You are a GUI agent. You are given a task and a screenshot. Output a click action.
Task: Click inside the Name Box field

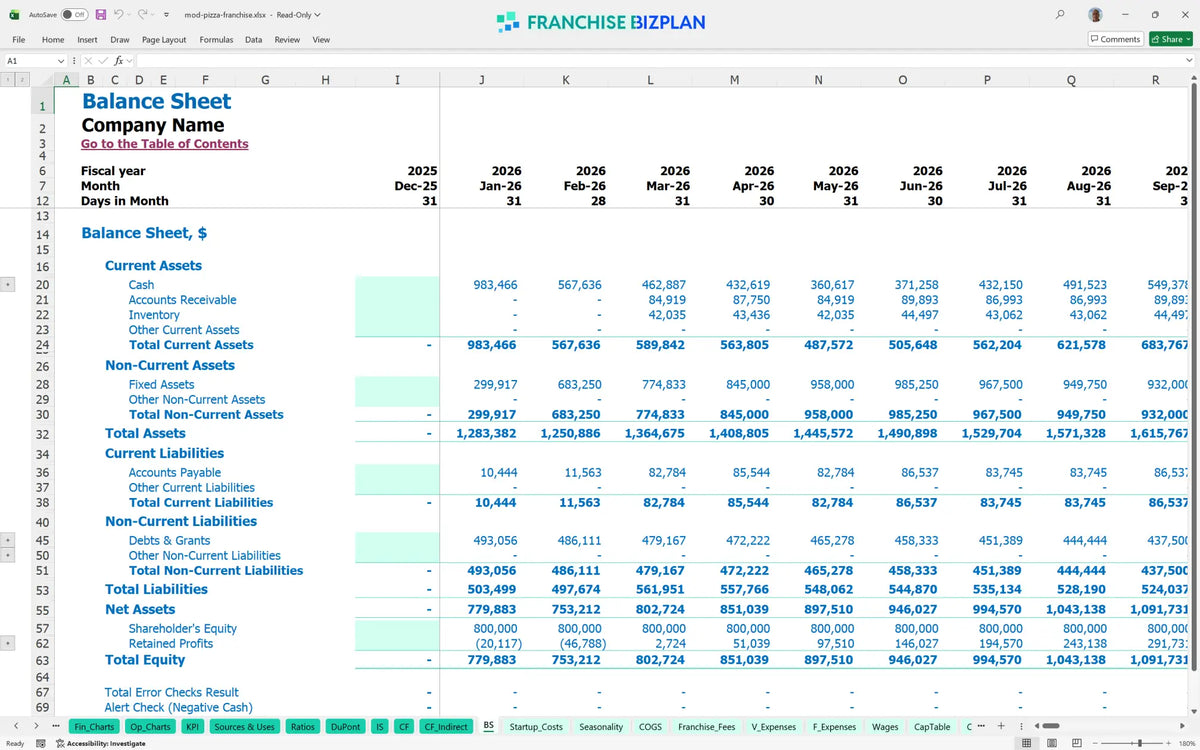pos(28,61)
